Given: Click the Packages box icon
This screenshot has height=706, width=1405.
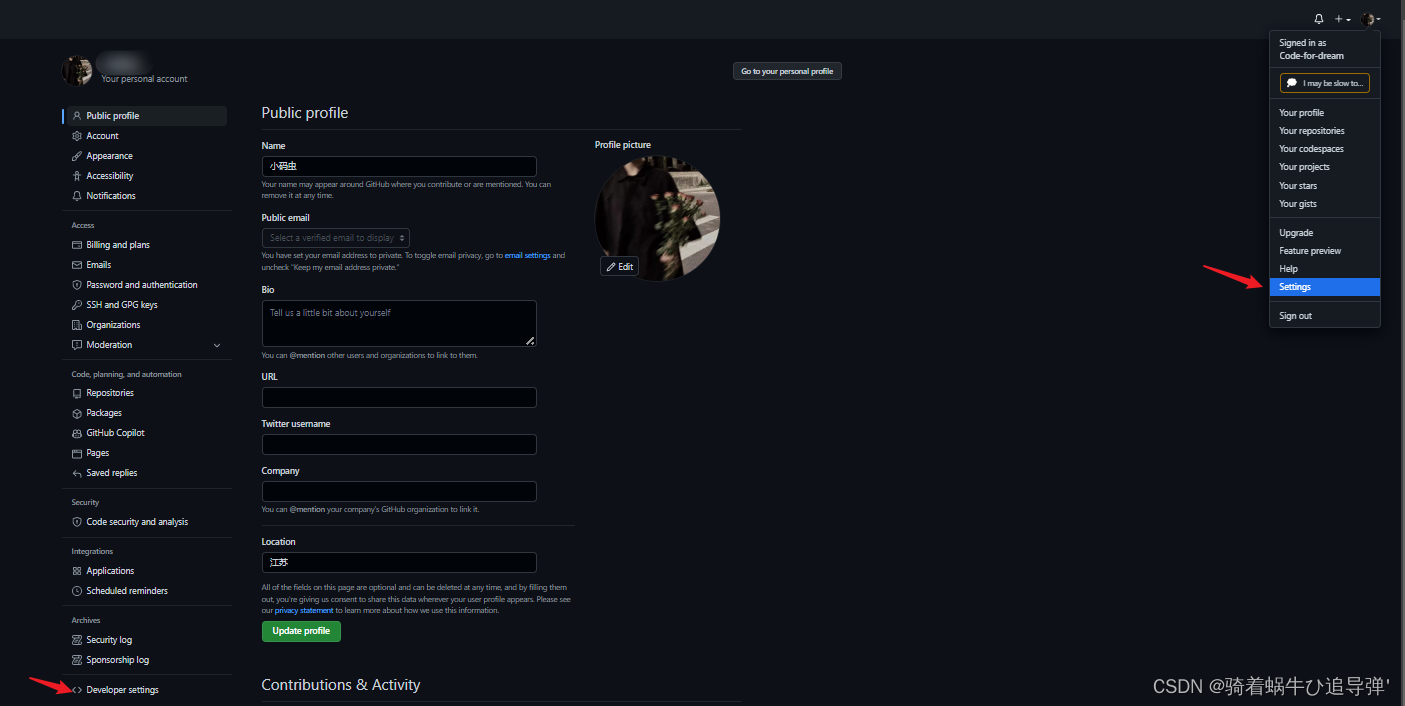Looking at the screenshot, I should tap(77, 413).
